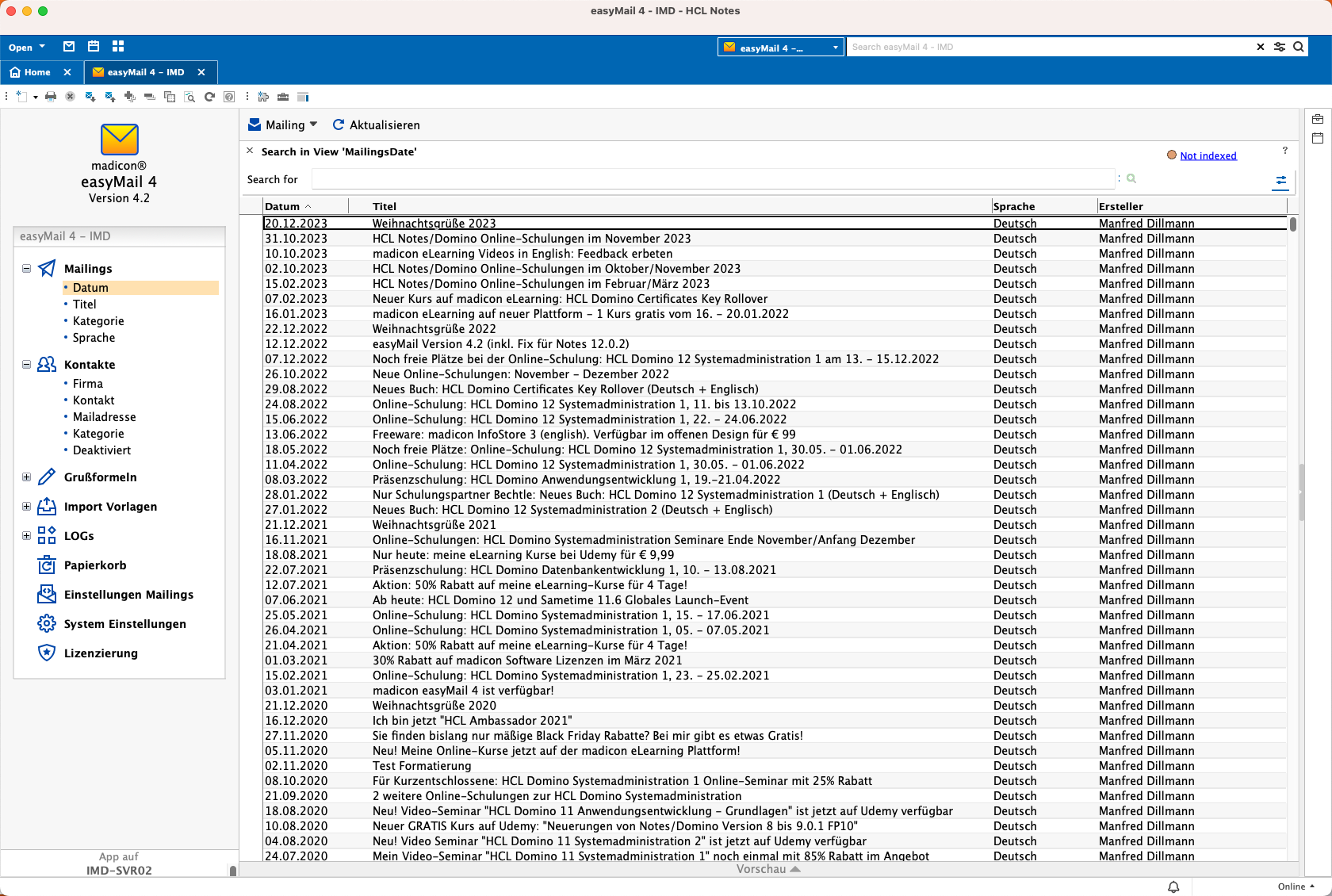This screenshot has width=1332, height=896.
Task: Open the search help question mark
Action: (x=1285, y=150)
